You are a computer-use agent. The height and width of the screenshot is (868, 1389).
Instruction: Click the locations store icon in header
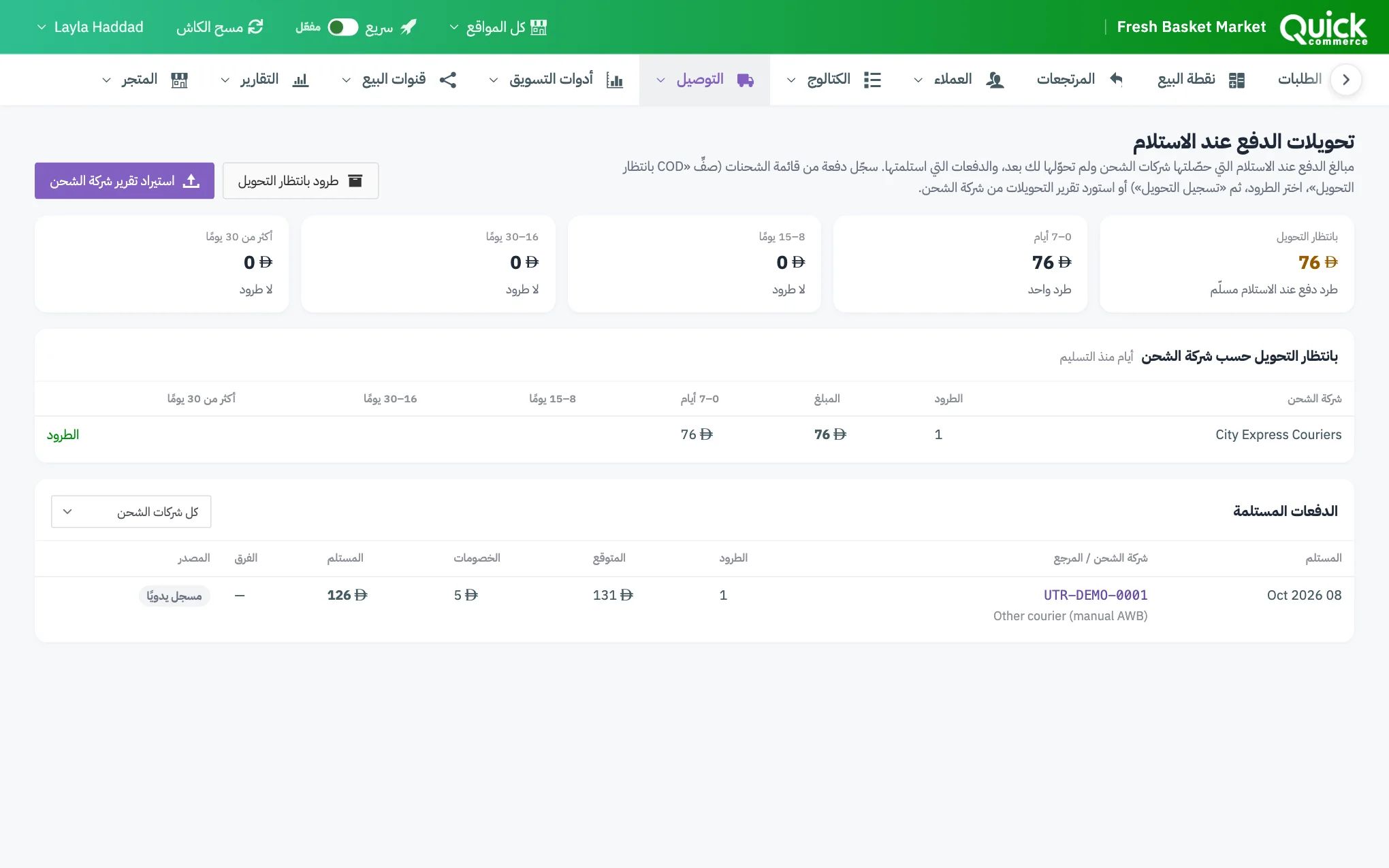pyautogui.click(x=539, y=27)
